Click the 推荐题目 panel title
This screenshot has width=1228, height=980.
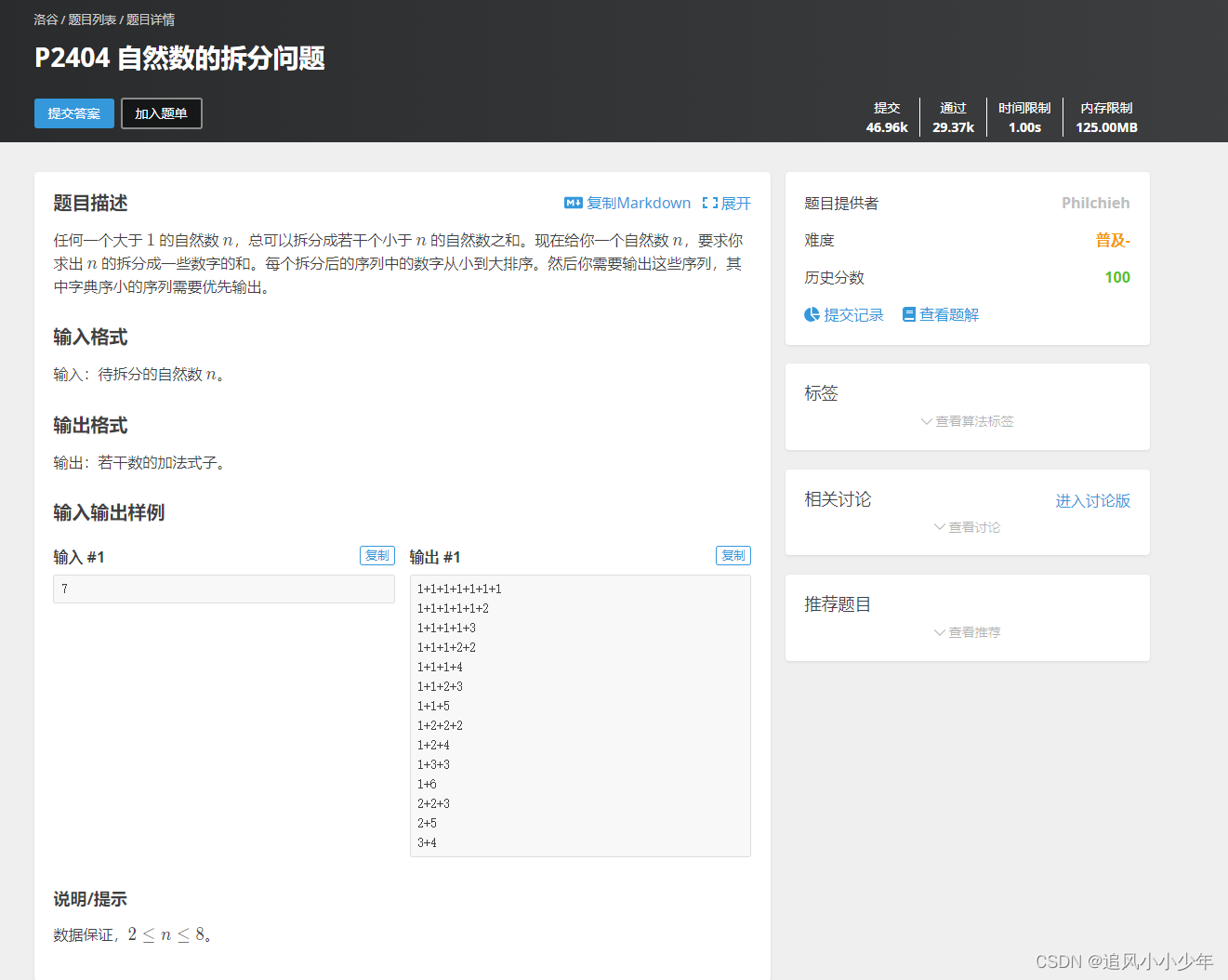pos(838,604)
